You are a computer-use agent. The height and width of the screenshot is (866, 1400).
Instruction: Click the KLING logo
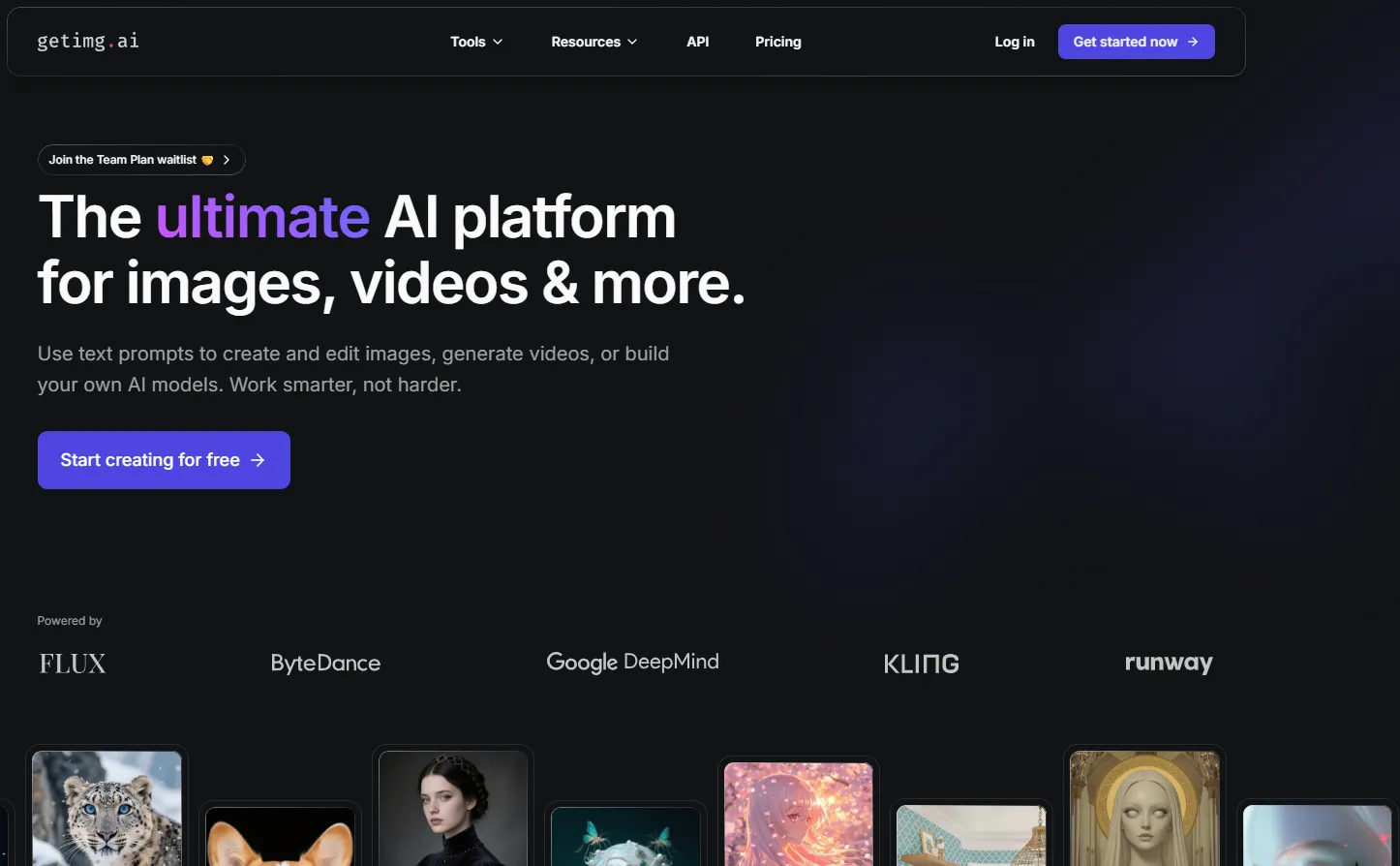pos(921,664)
